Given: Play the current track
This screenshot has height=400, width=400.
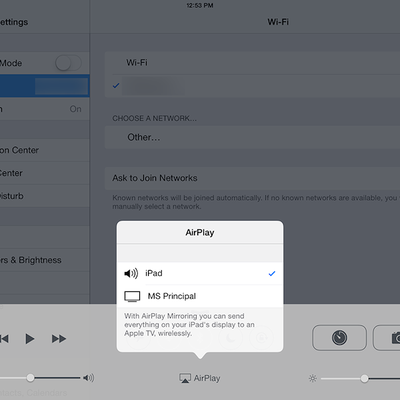Looking at the screenshot, I should (30, 339).
